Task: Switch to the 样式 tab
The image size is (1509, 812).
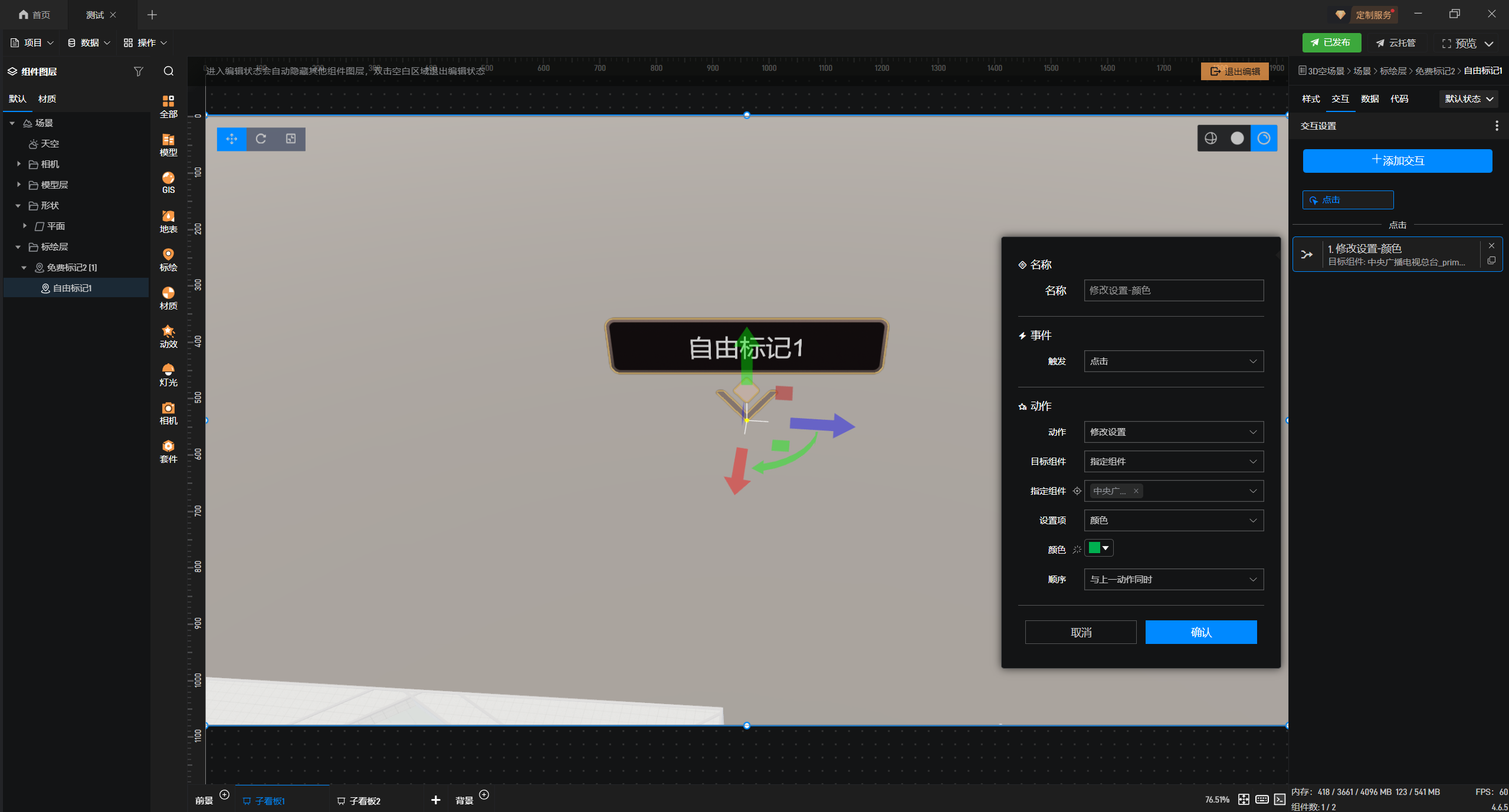Action: pyautogui.click(x=1310, y=98)
